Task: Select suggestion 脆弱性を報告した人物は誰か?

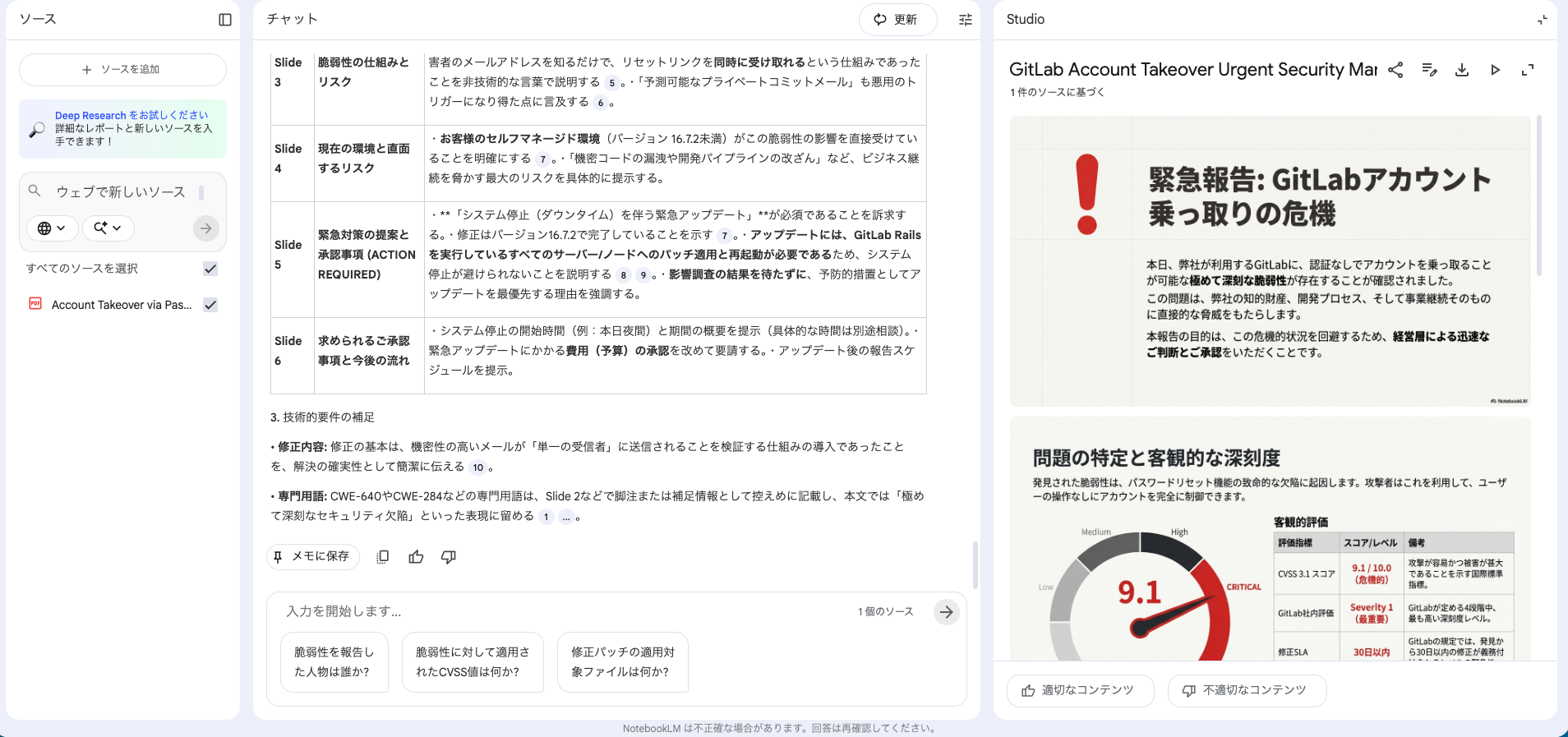Action: tap(334, 662)
